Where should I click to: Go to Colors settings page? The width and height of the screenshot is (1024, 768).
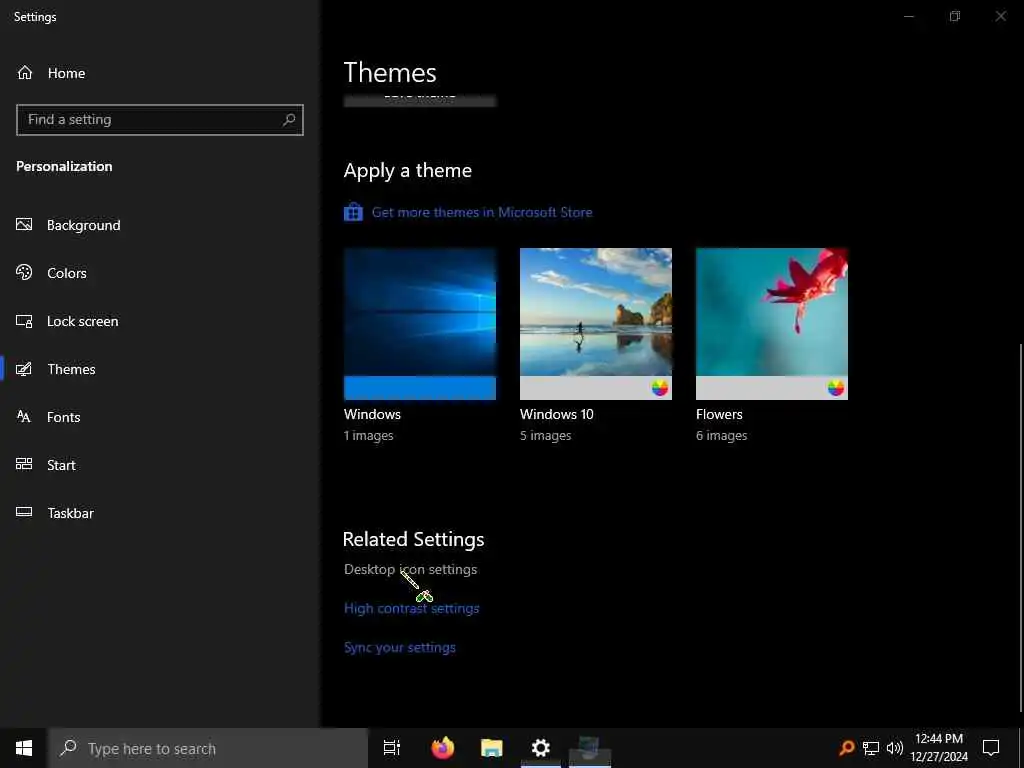coord(67,273)
